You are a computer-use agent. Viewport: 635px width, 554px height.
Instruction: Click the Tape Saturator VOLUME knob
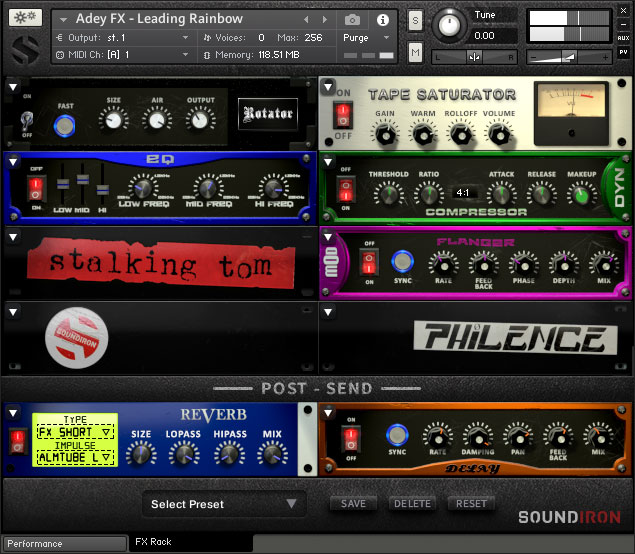point(499,135)
